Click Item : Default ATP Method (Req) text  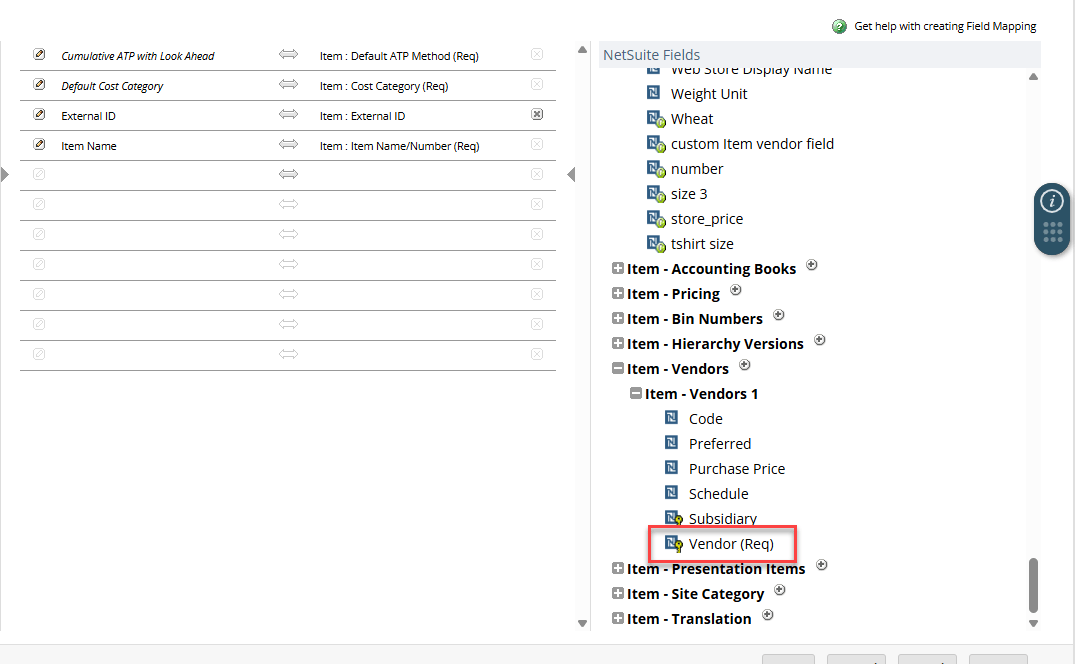399,56
